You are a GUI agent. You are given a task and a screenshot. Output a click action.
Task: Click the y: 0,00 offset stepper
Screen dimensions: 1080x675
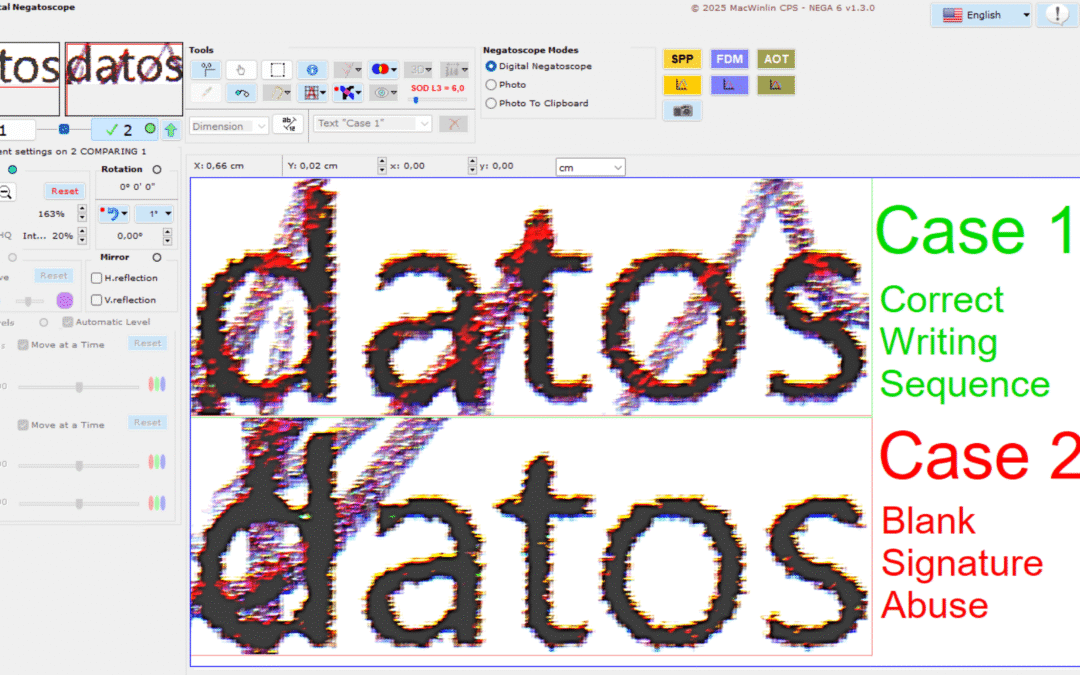pos(472,165)
